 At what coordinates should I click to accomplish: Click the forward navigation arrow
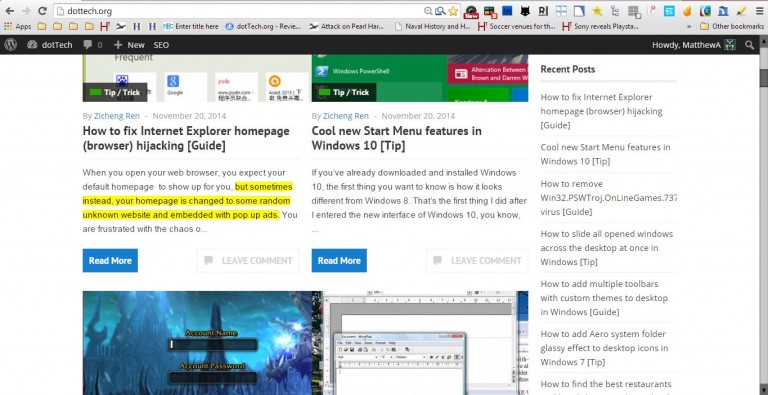point(26,11)
